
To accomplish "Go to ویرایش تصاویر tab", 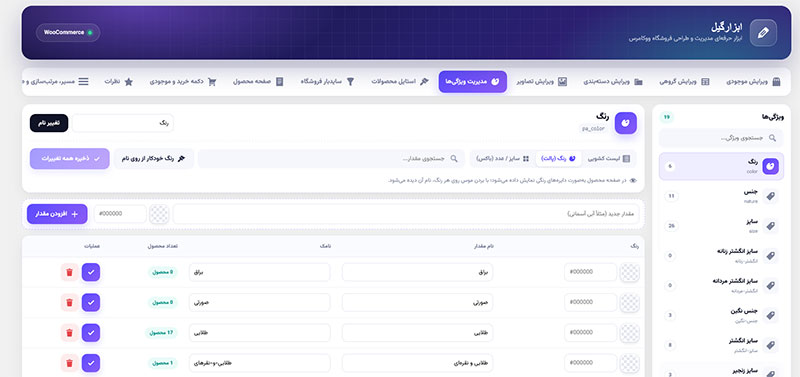I will [541, 82].
